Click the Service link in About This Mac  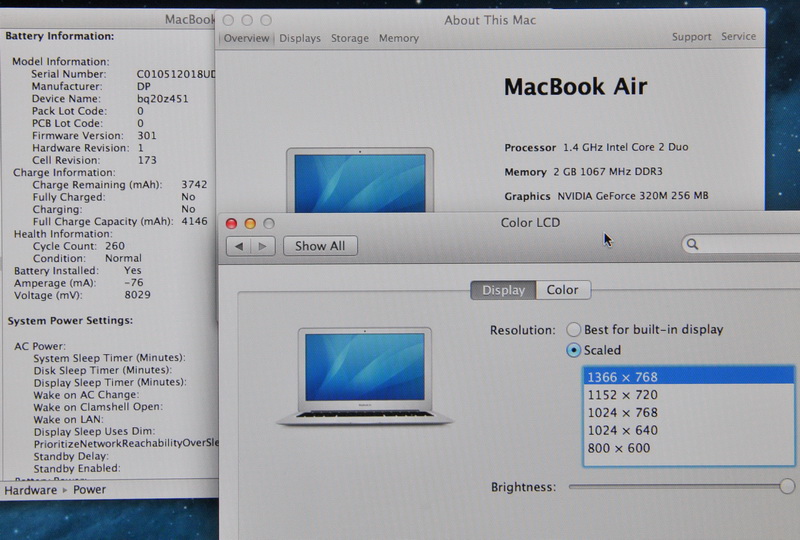[x=738, y=36]
